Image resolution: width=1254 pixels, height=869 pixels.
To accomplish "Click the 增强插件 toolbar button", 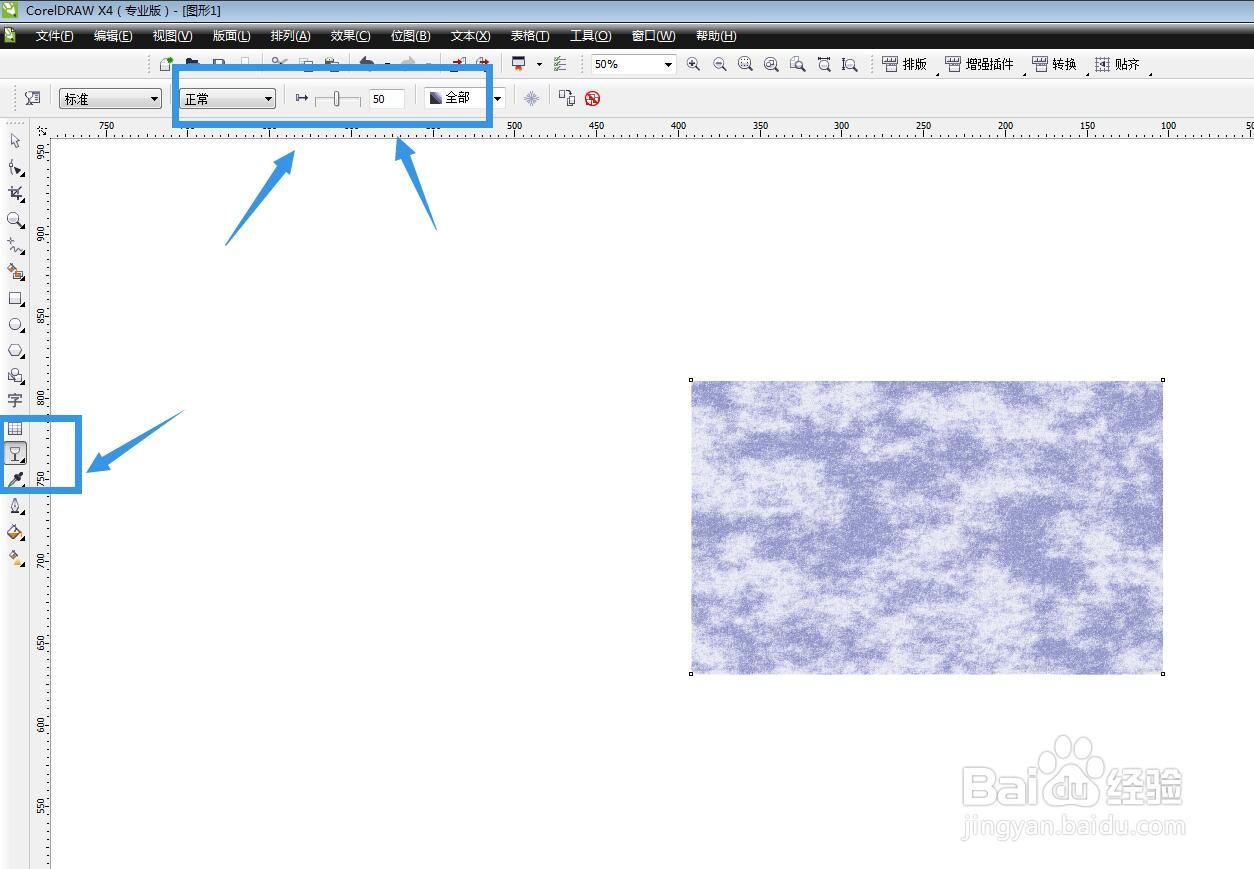I will tap(979, 64).
